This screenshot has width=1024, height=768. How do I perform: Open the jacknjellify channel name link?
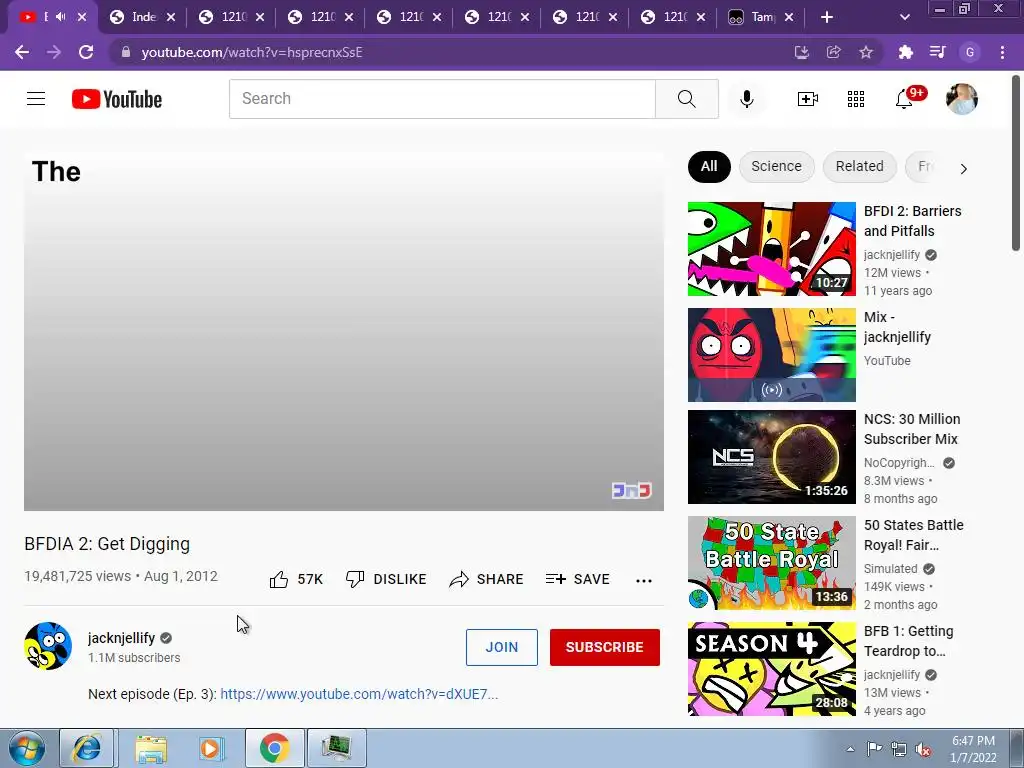click(121, 638)
